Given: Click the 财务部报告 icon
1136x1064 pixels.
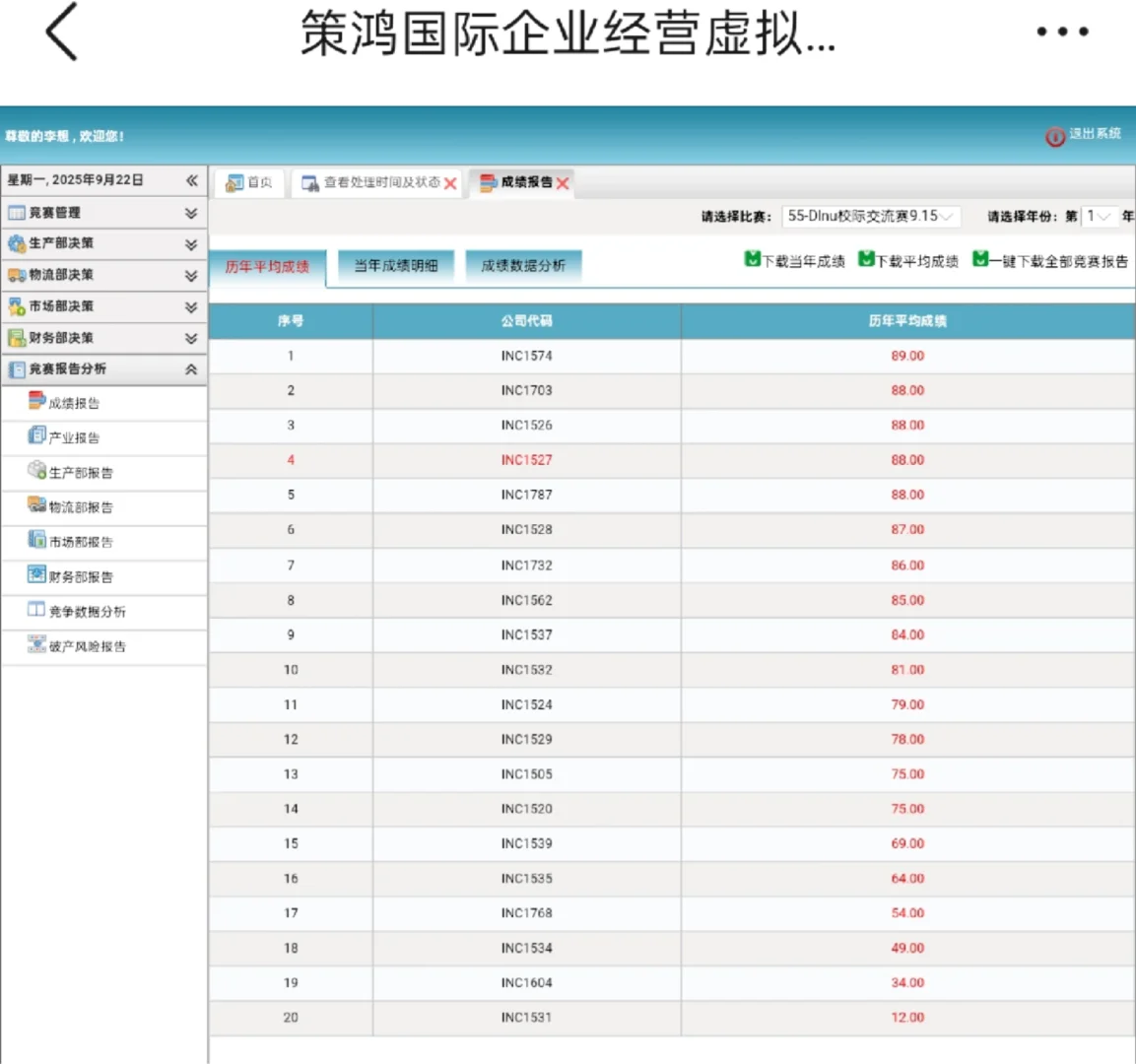Looking at the screenshot, I should pyautogui.click(x=36, y=573).
